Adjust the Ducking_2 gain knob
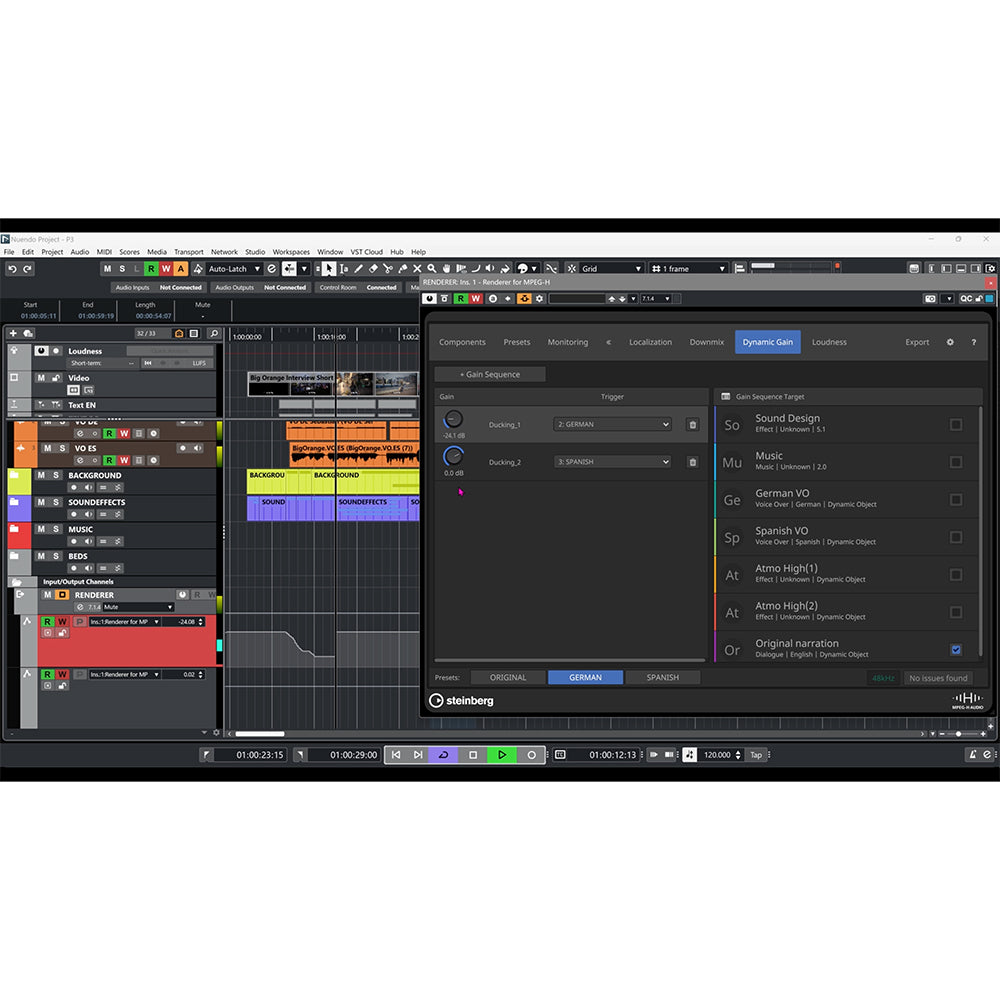Image resolution: width=1000 pixels, height=1000 pixels. click(453, 457)
